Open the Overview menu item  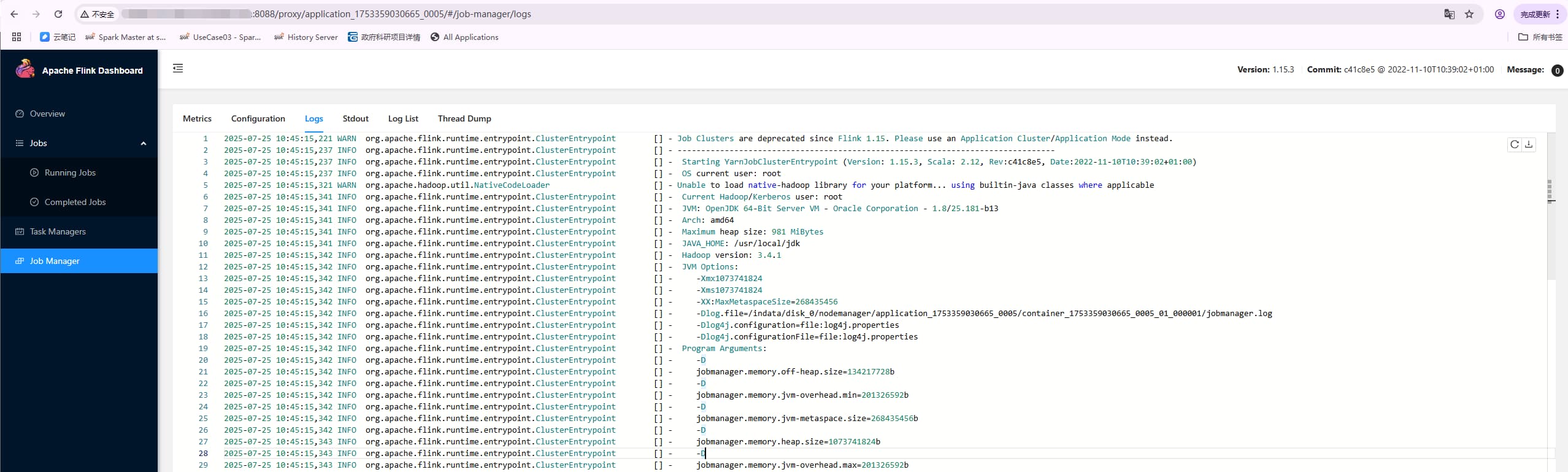pyautogui.click(x=79, y=114)
